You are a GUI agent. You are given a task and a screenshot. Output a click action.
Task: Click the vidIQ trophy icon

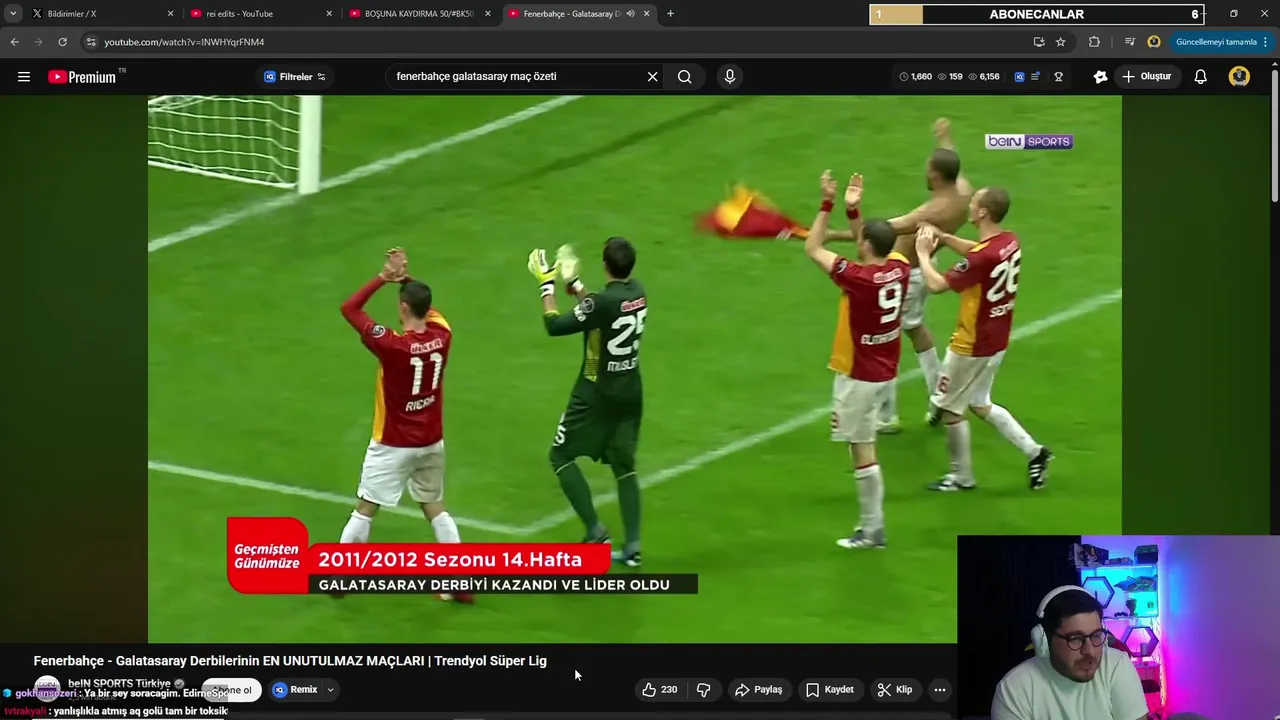click(1058, 76)
